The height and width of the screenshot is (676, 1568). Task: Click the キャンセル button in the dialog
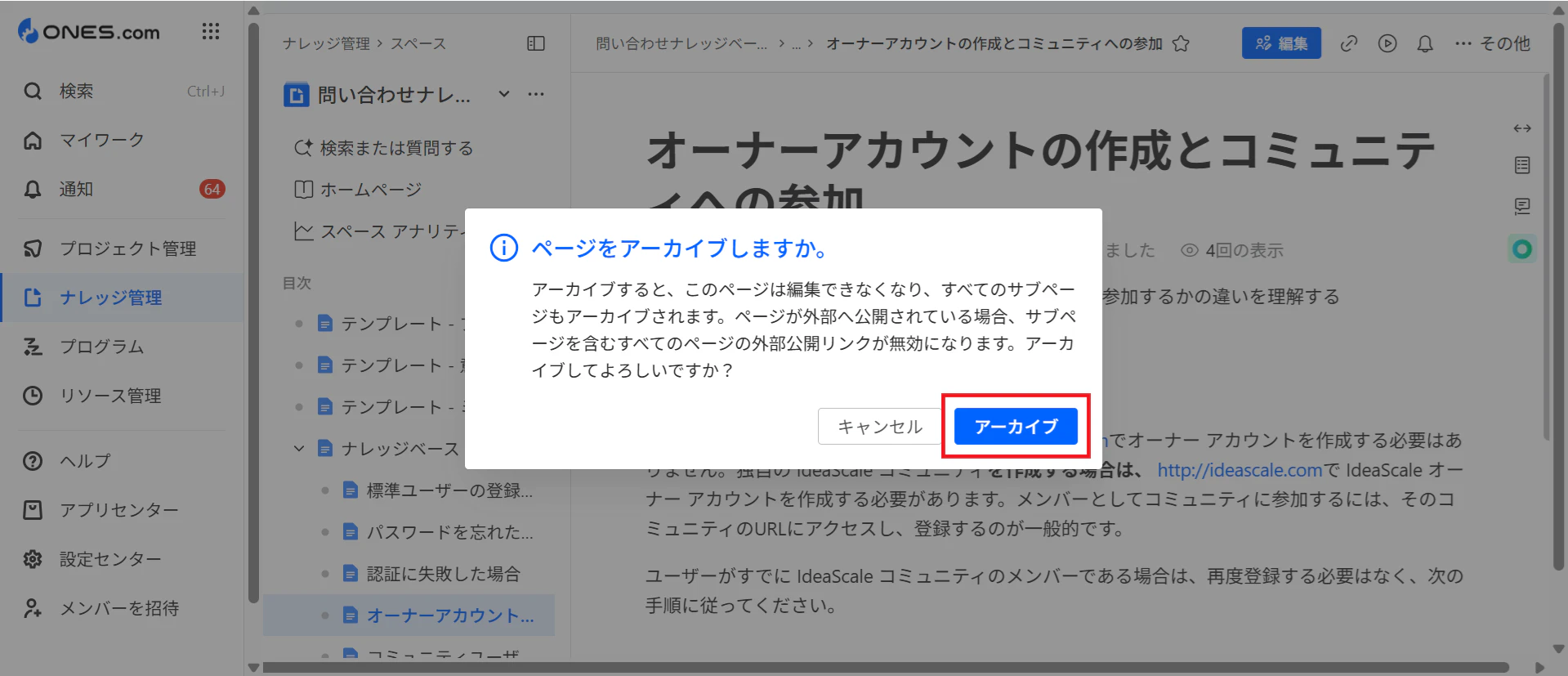pyautogui.click(x=879, y=426)
